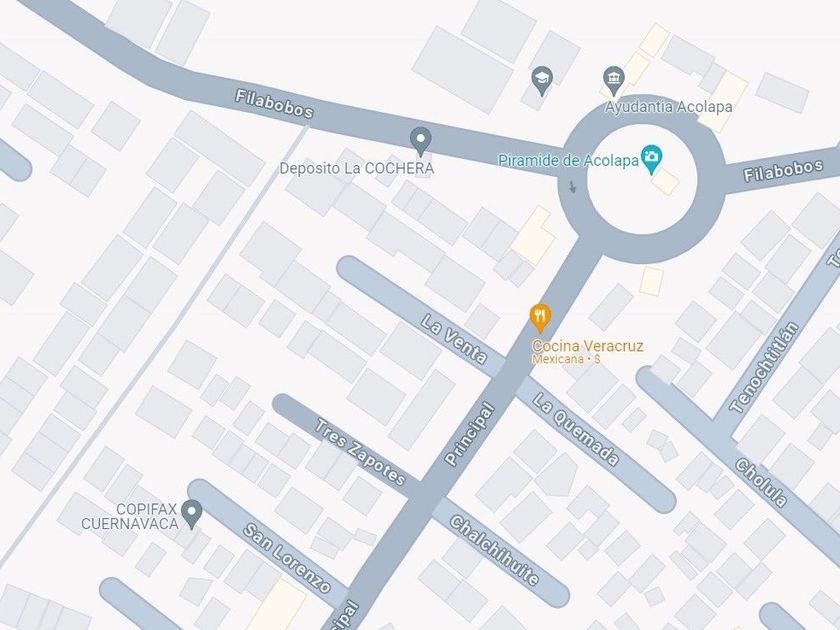Click the COPIFAX CUERNAVACA label text
This screenshot has width=840, height=630.
click(130, 516)
